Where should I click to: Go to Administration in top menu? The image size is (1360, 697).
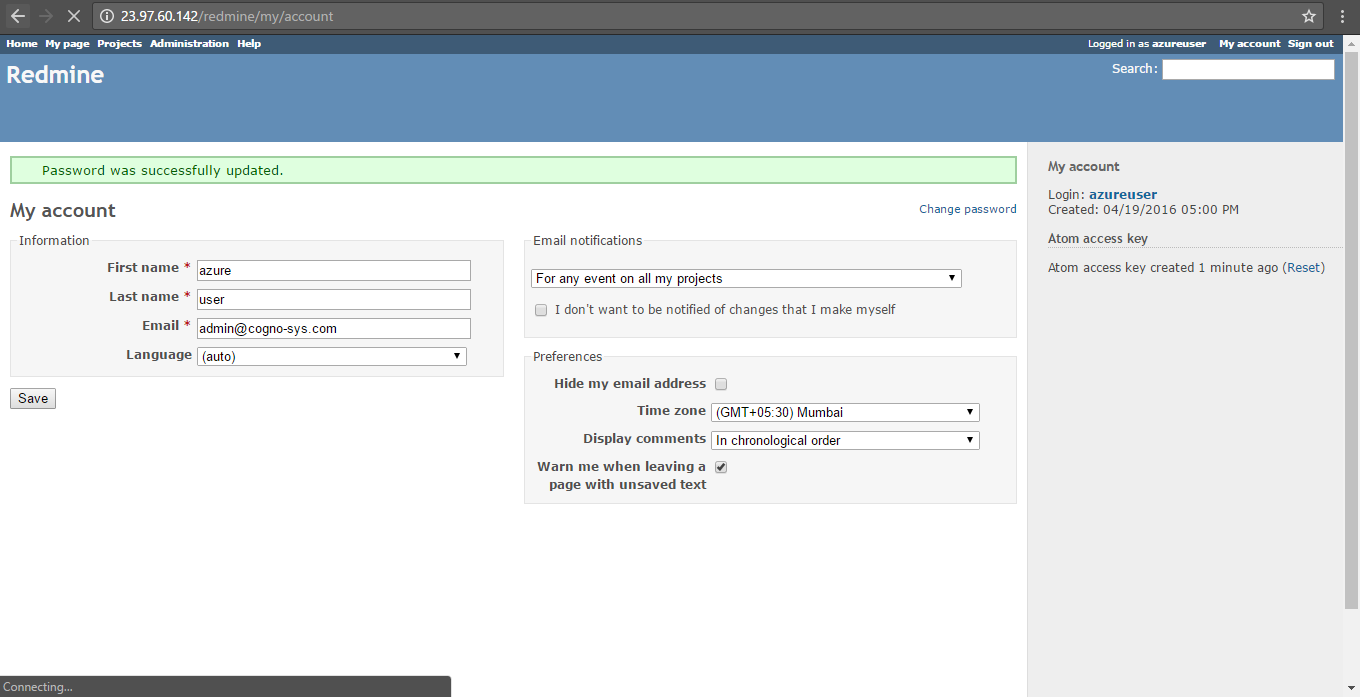189,44
